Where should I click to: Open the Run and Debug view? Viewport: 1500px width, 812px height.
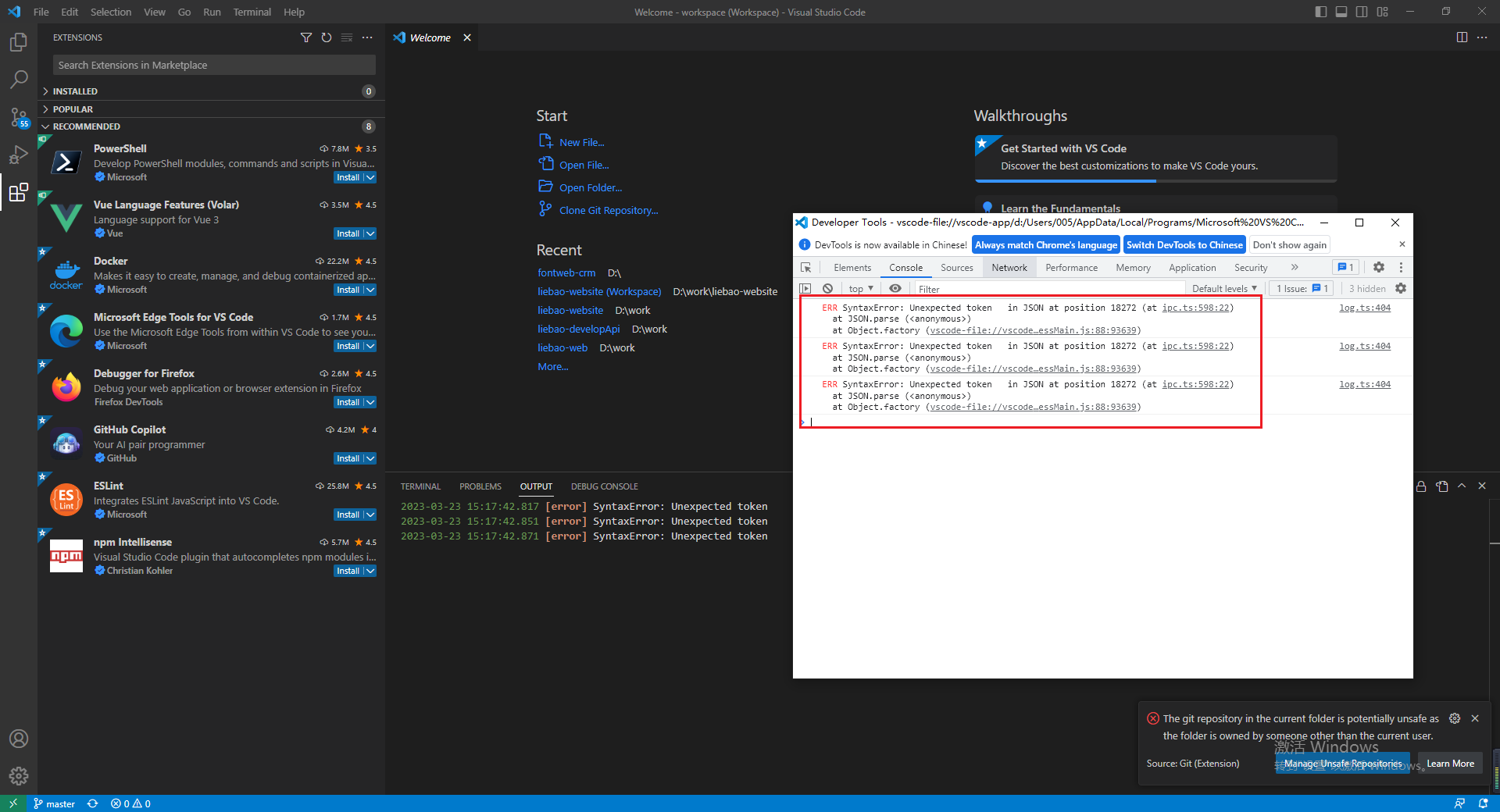coord(19,155)
